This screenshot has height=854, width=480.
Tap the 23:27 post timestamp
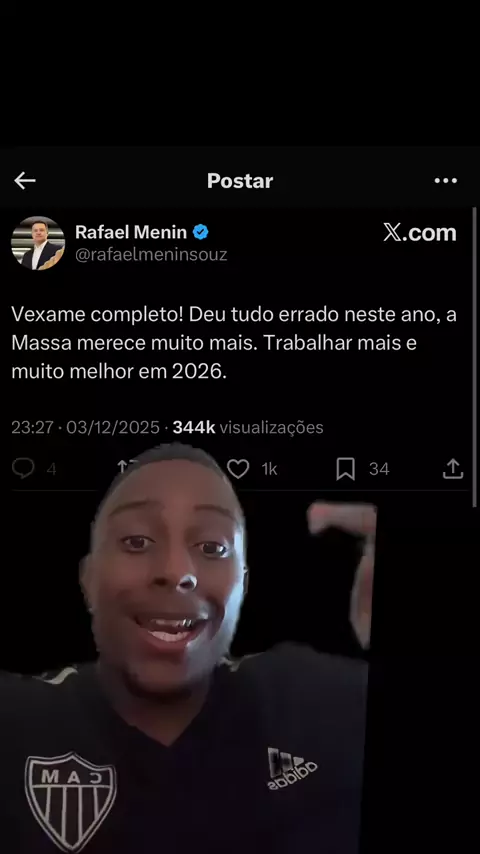click(x=32, y=428)
